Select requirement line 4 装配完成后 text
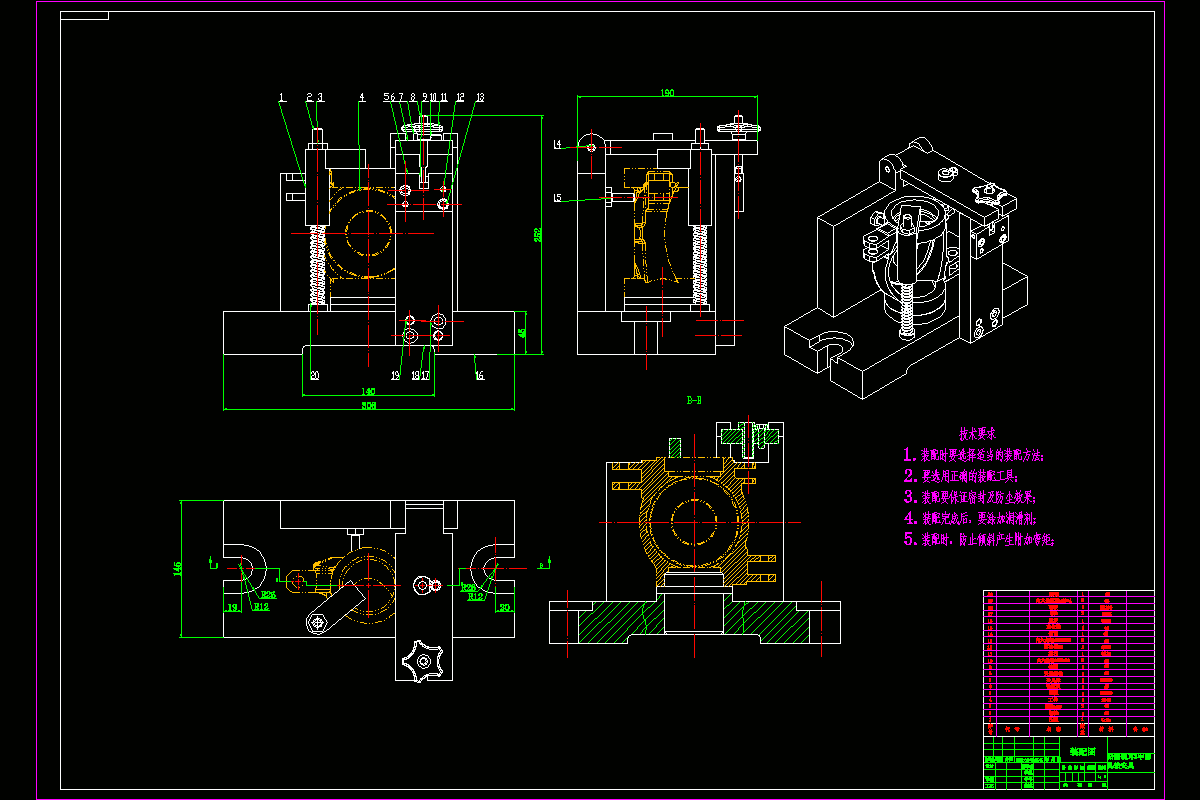The image size is (1200, 800). 972,518
